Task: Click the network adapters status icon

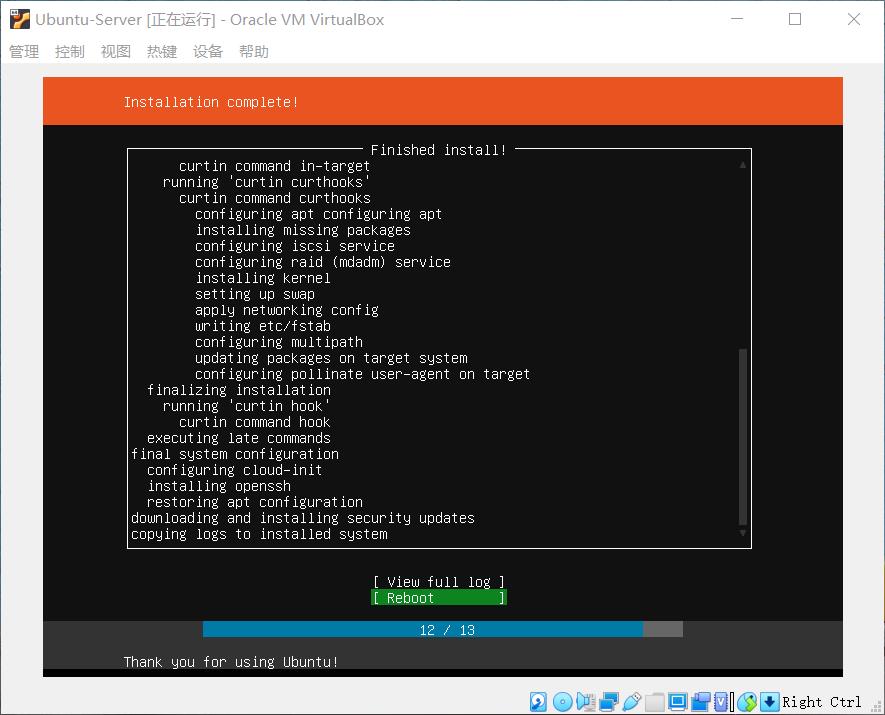Action: click(x=606, y=701)
